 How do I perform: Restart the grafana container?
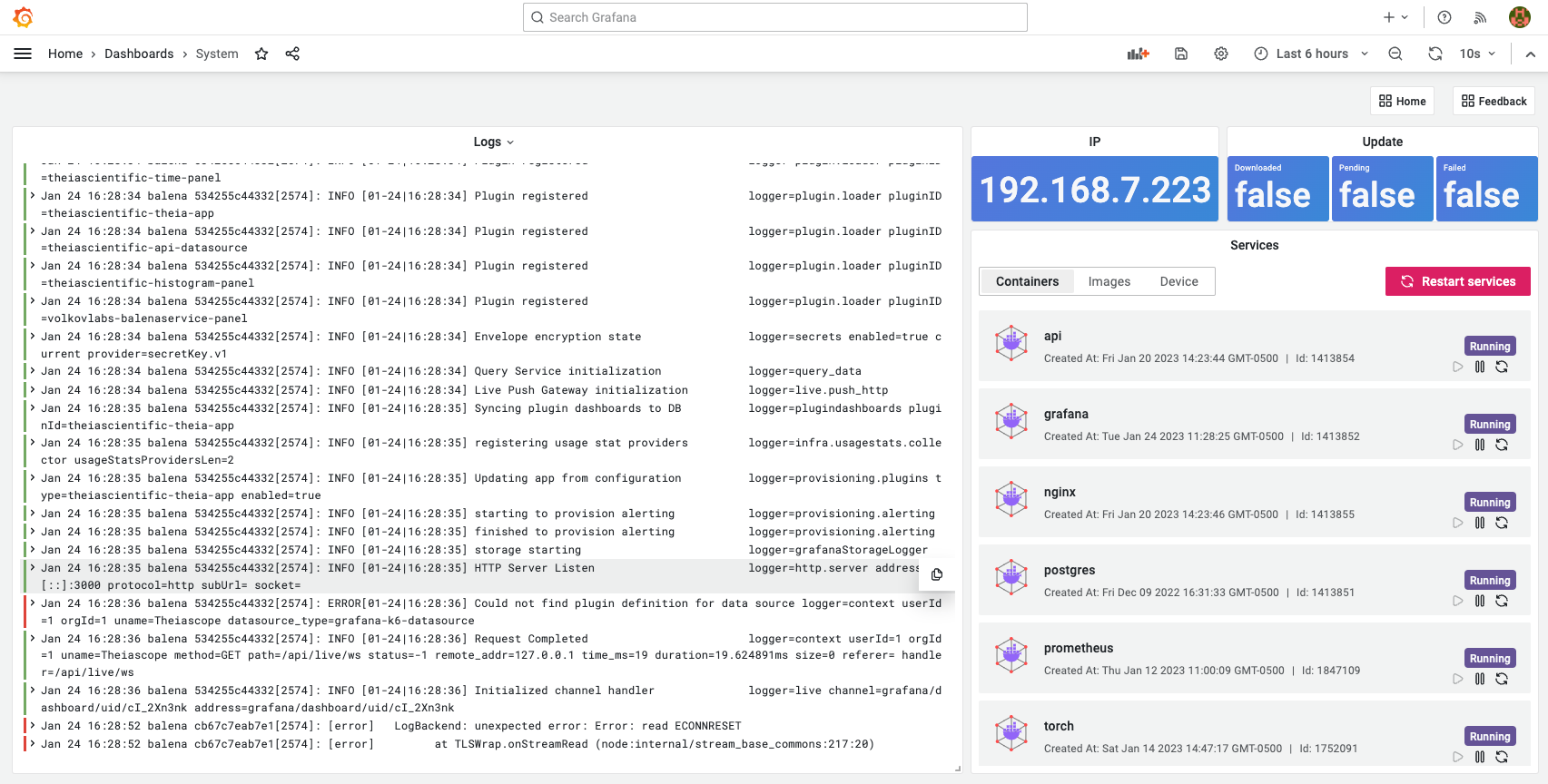pyautogui.click(x=1502, y=445)
